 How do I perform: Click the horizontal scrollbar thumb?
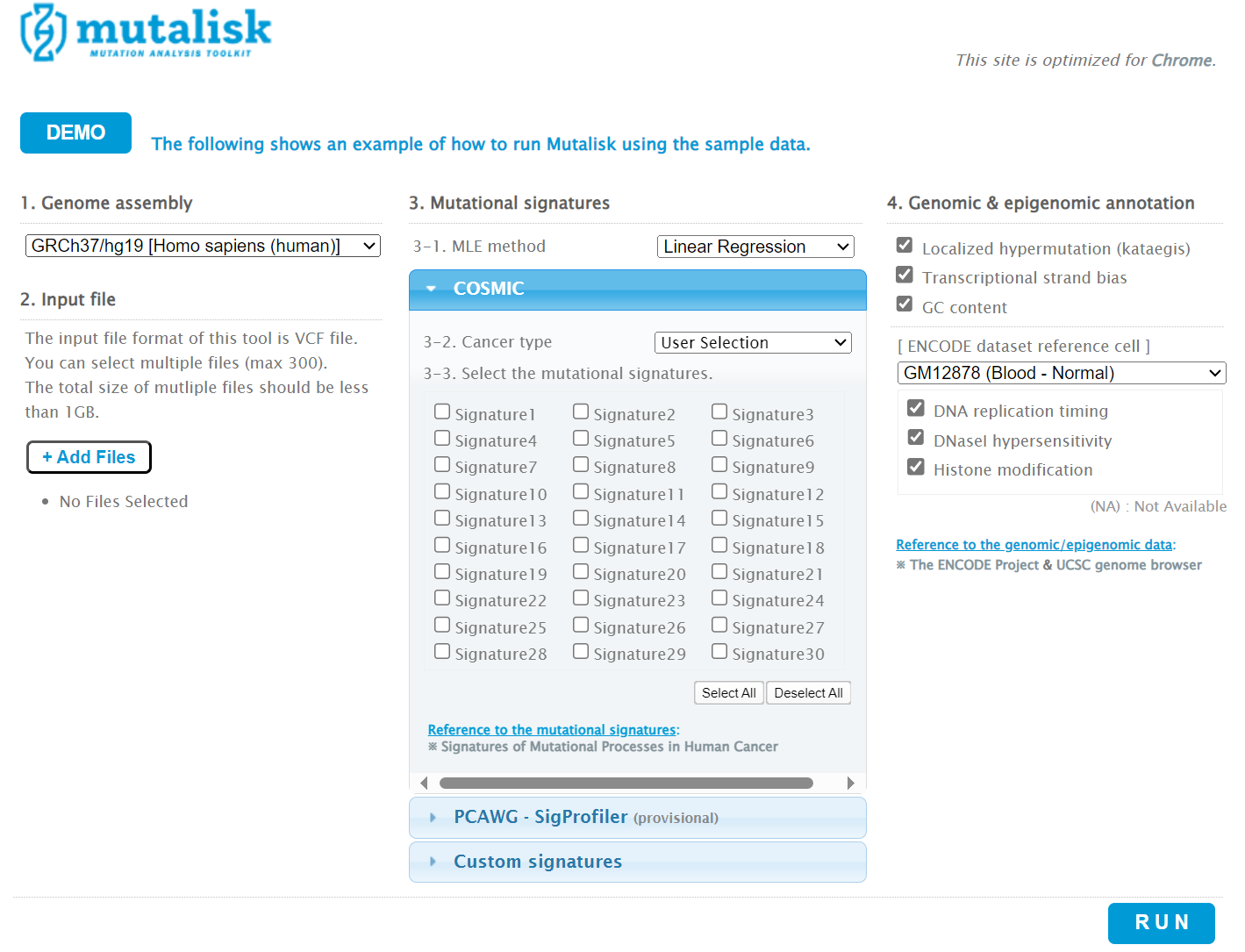click(626, 783)
